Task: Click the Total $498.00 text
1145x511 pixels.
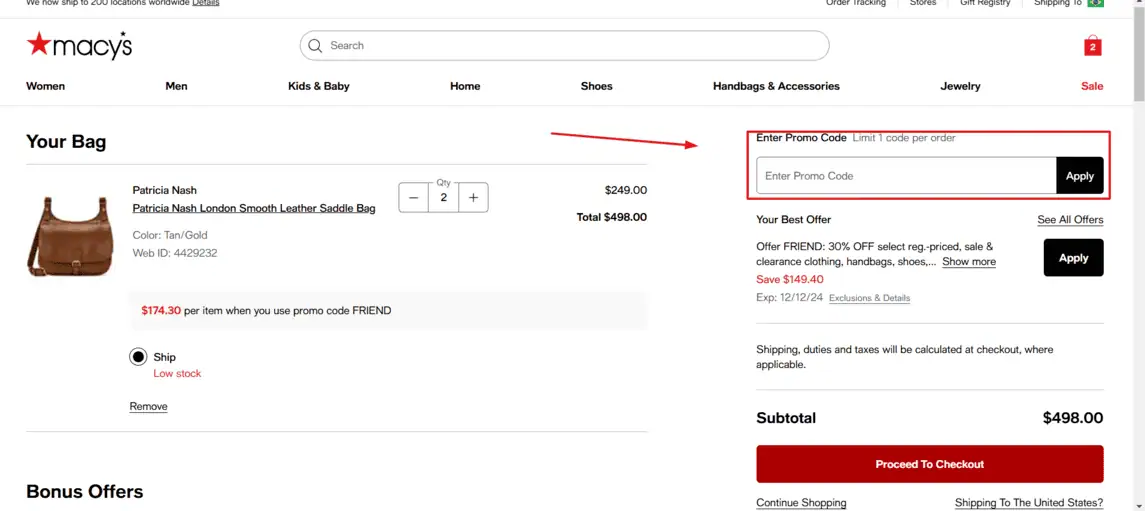Action: [612, 217]
